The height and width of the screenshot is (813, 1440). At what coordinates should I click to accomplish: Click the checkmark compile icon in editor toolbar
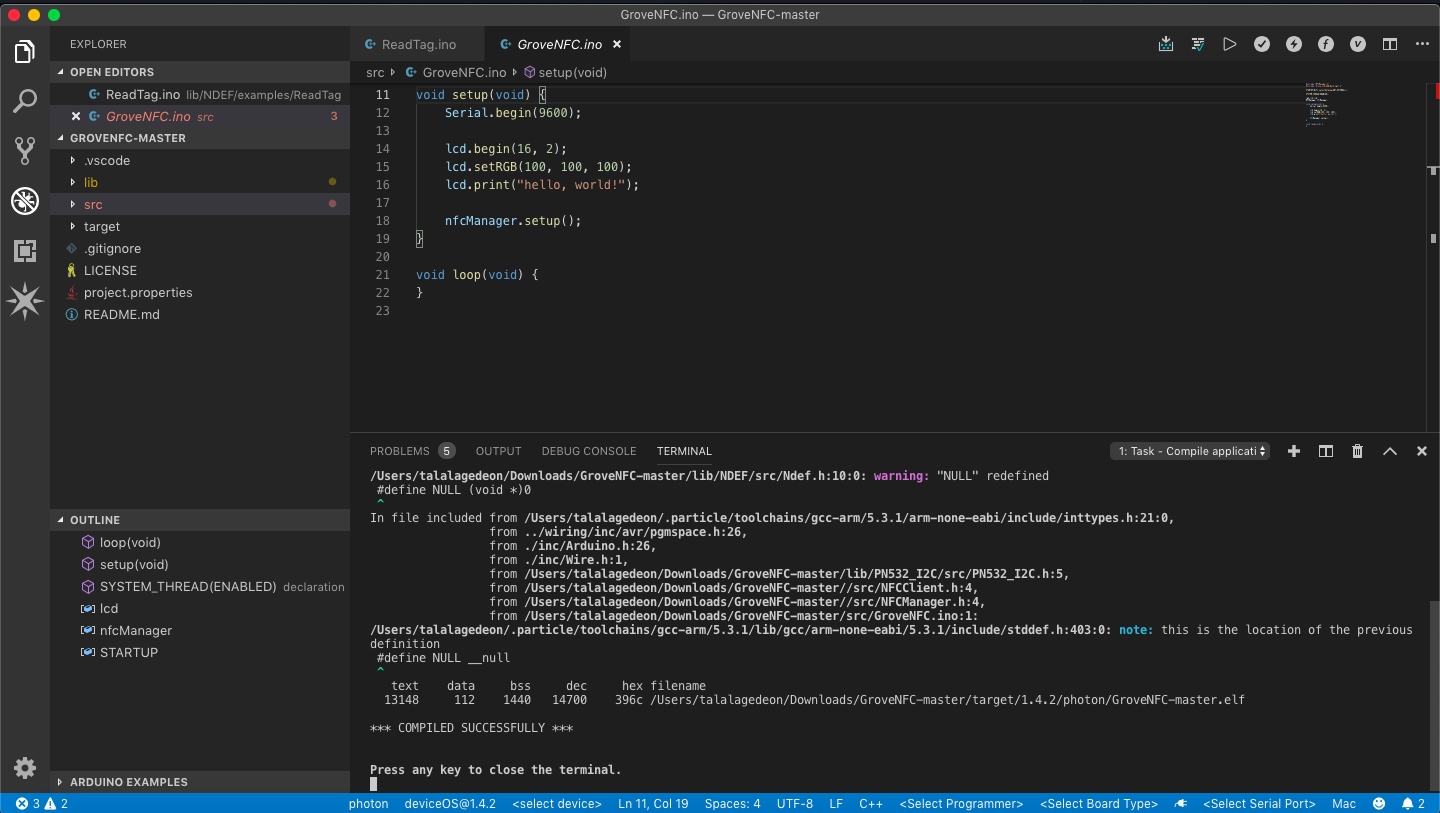(1262, 44)
